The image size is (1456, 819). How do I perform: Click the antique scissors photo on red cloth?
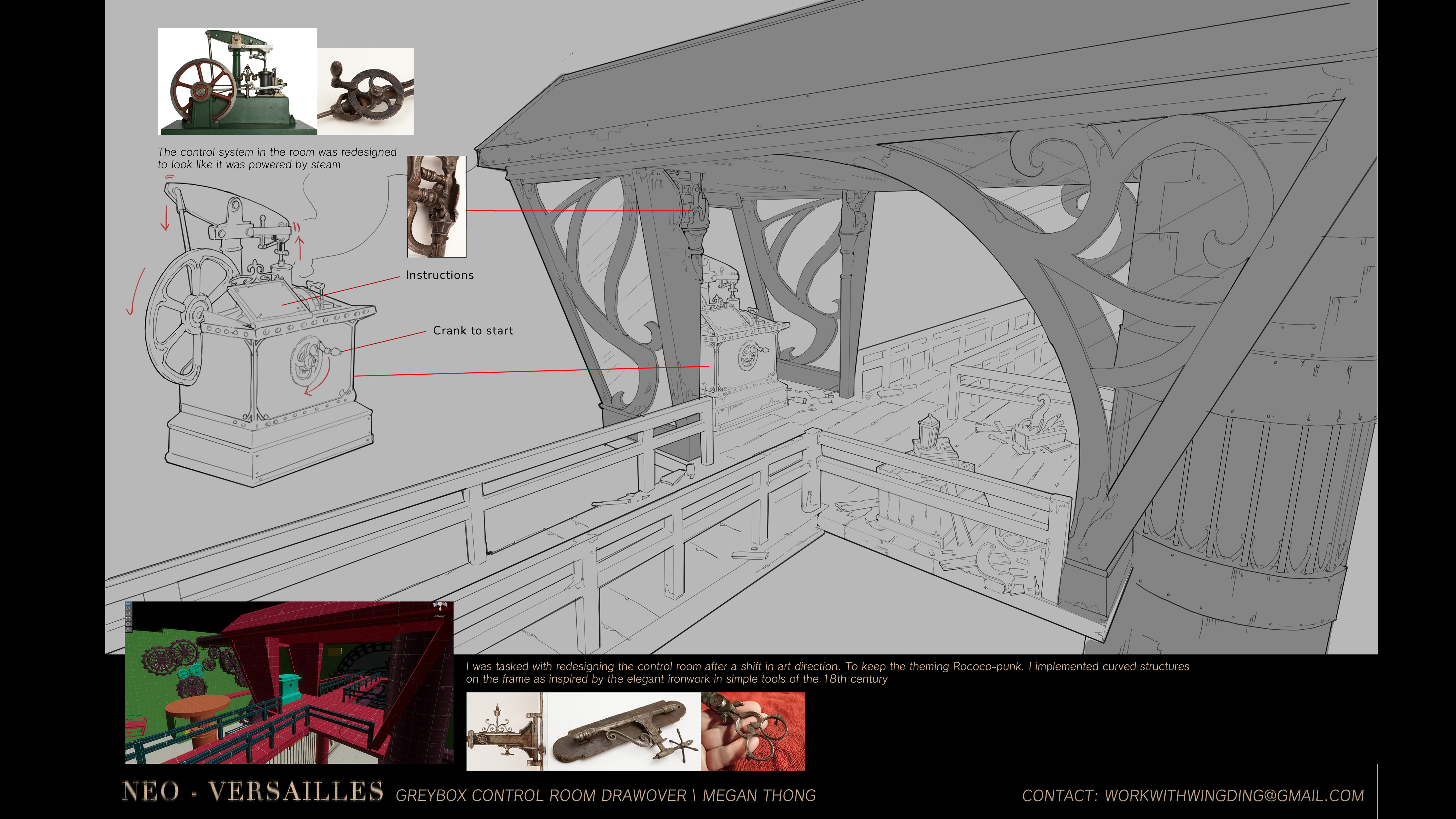(753, 731)
